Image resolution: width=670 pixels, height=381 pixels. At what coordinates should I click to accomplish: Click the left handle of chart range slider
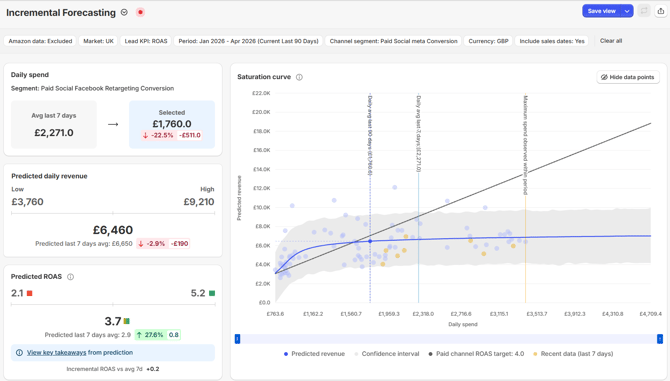tap(238, 339)
